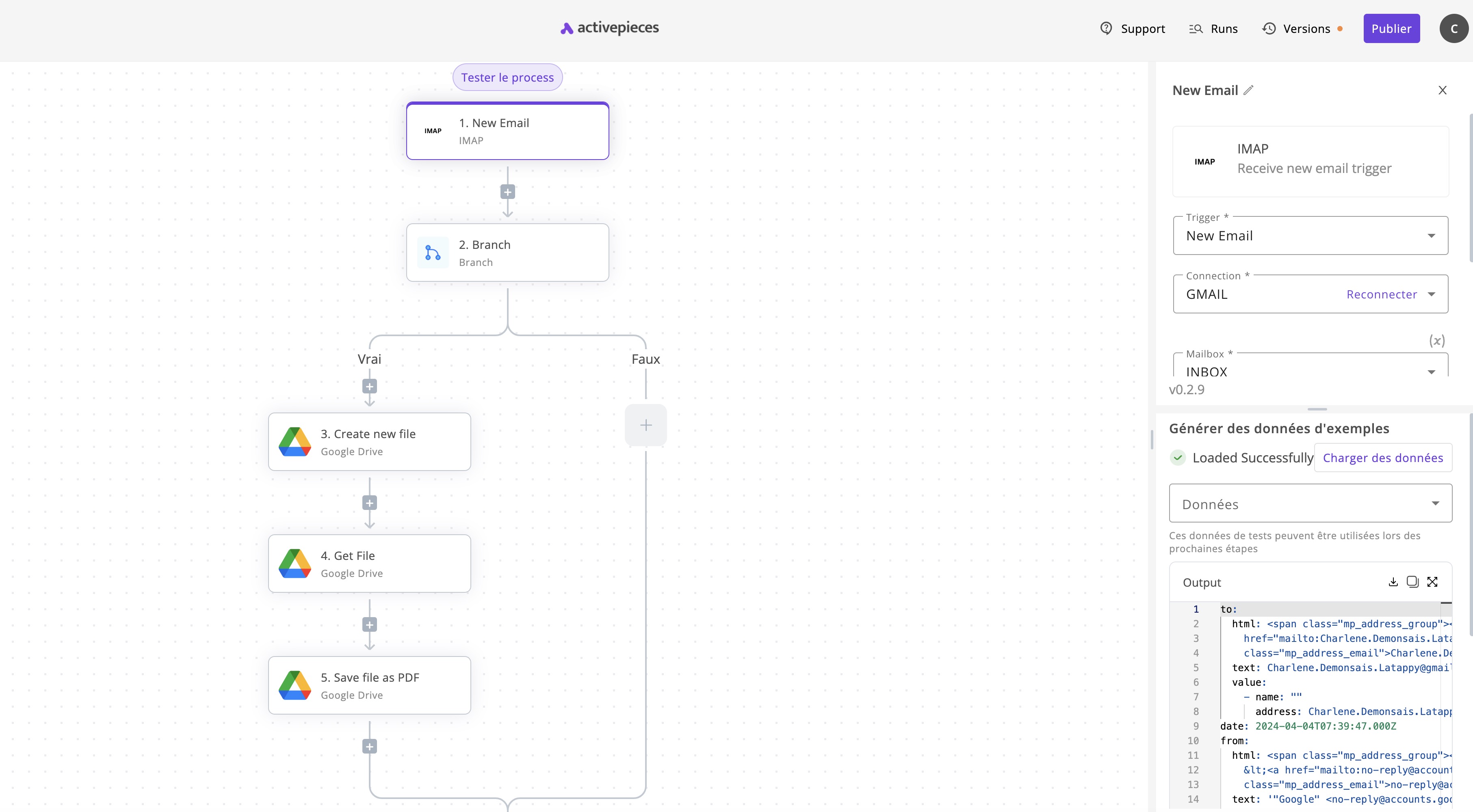Click the Google Drive icon on Save file as PDF
1473x812 pixels.
tap(295, 685)
